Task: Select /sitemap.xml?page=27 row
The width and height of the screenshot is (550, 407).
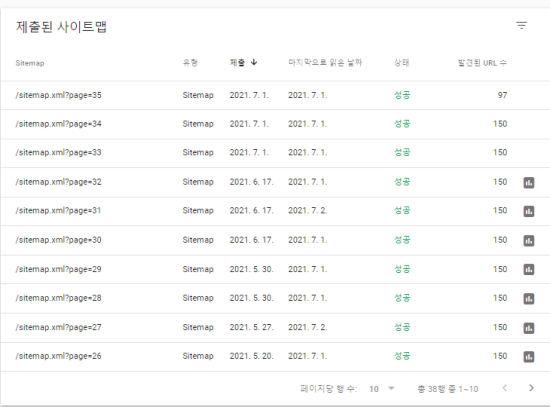Action: click(x=275, y=327)
